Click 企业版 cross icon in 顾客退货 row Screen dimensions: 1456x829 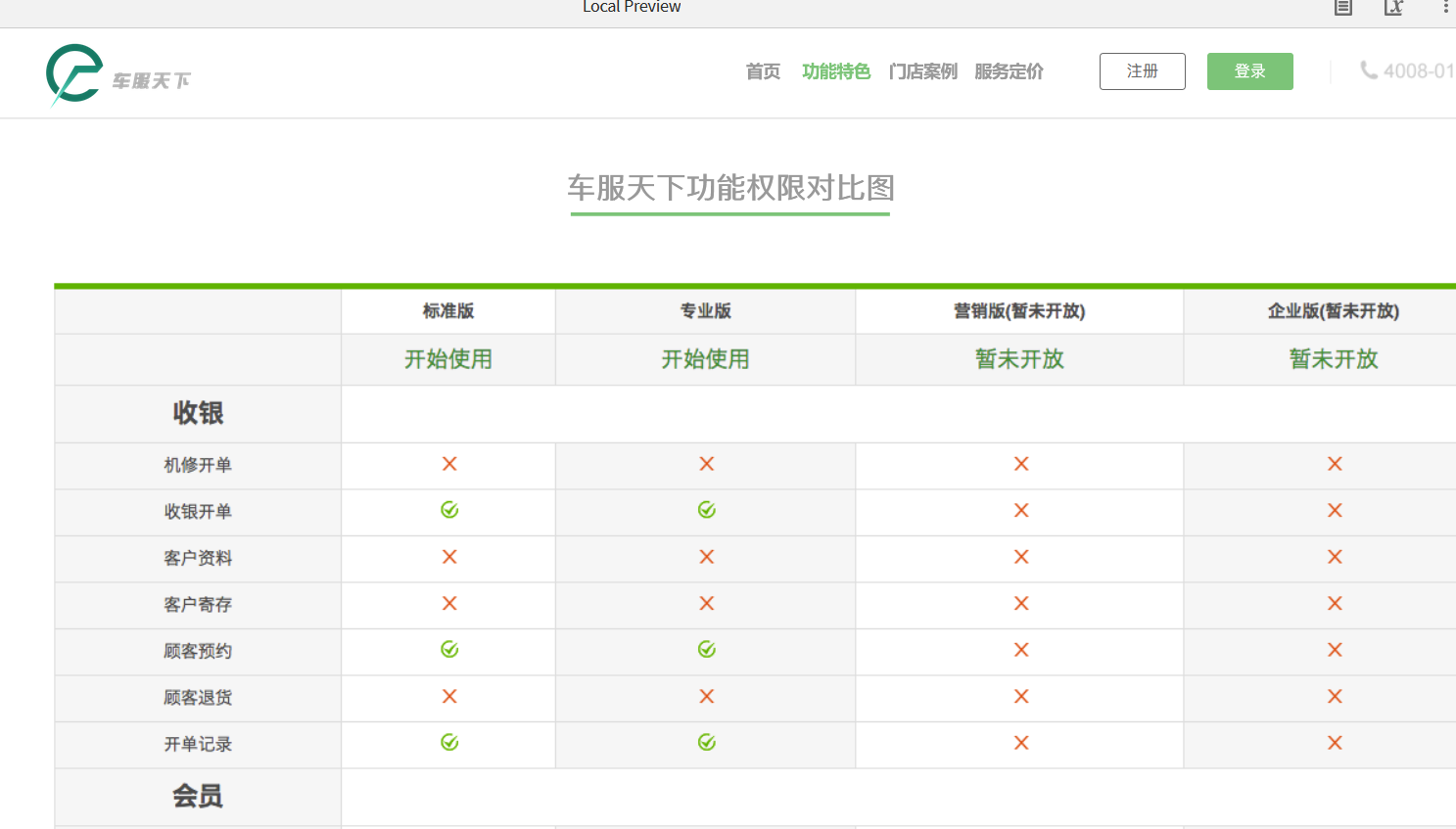click(x=1335, y=697)
